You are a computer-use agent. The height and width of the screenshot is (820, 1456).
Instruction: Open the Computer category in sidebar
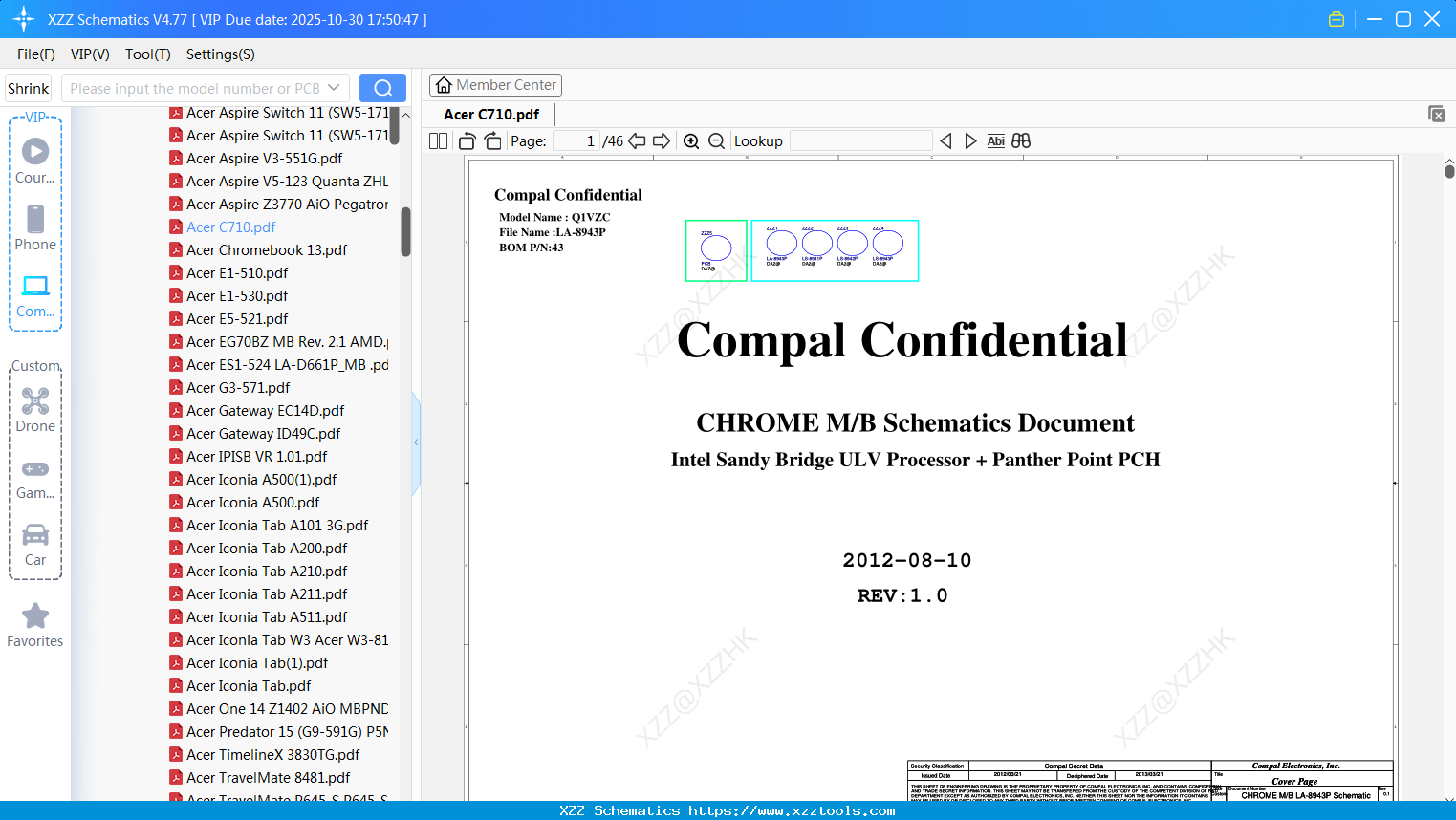click(35, 295)
